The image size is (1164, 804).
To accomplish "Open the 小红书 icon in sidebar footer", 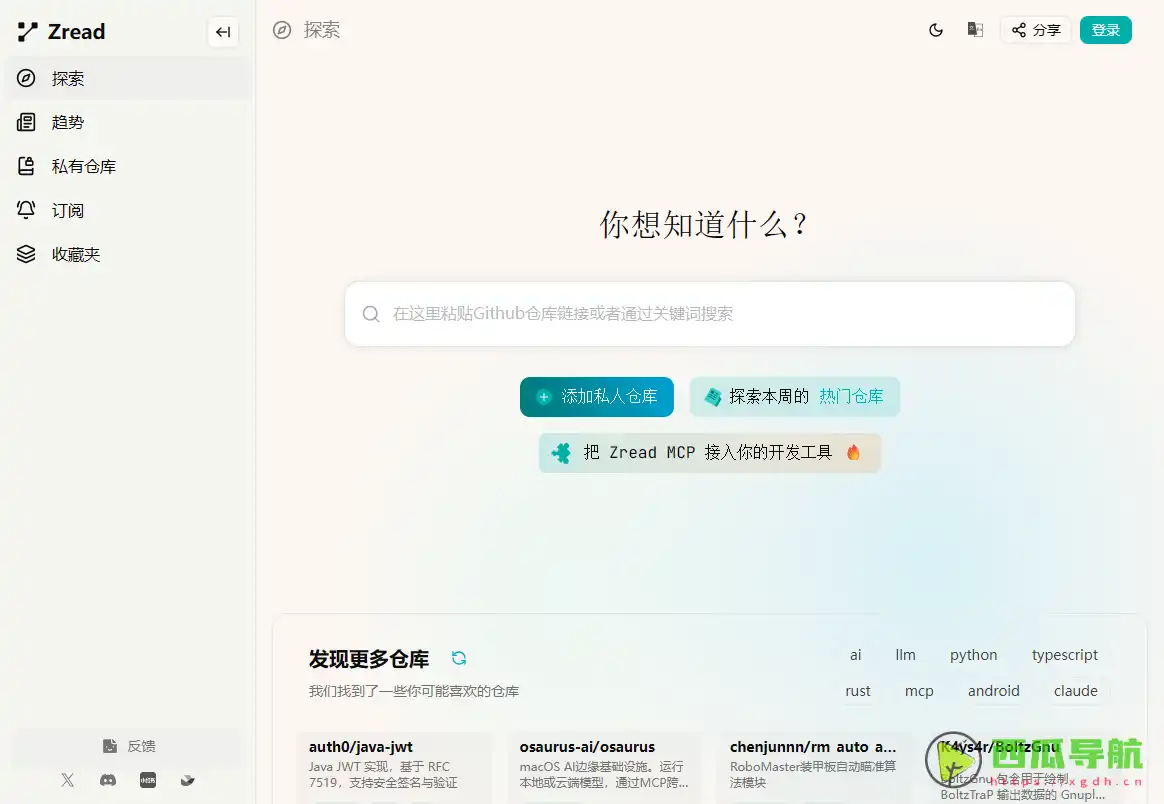I will pos(147,780).
